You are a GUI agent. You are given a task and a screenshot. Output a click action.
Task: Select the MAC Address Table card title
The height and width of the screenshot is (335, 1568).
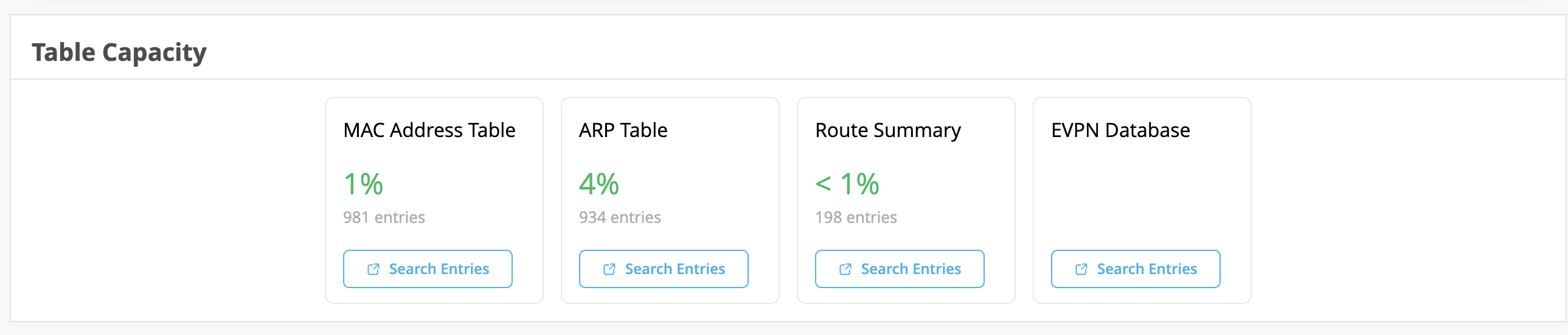tap(429, 130)
